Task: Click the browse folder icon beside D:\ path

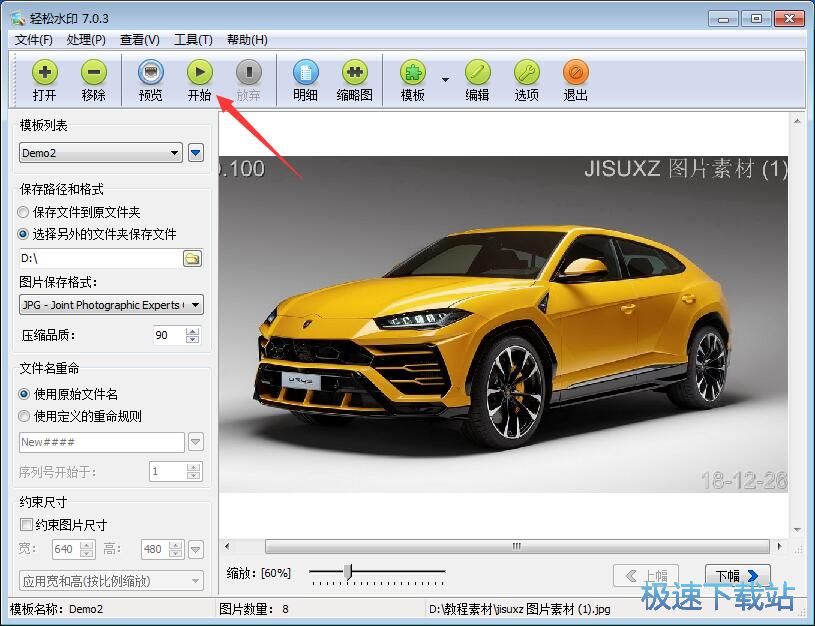Action: 192,259
